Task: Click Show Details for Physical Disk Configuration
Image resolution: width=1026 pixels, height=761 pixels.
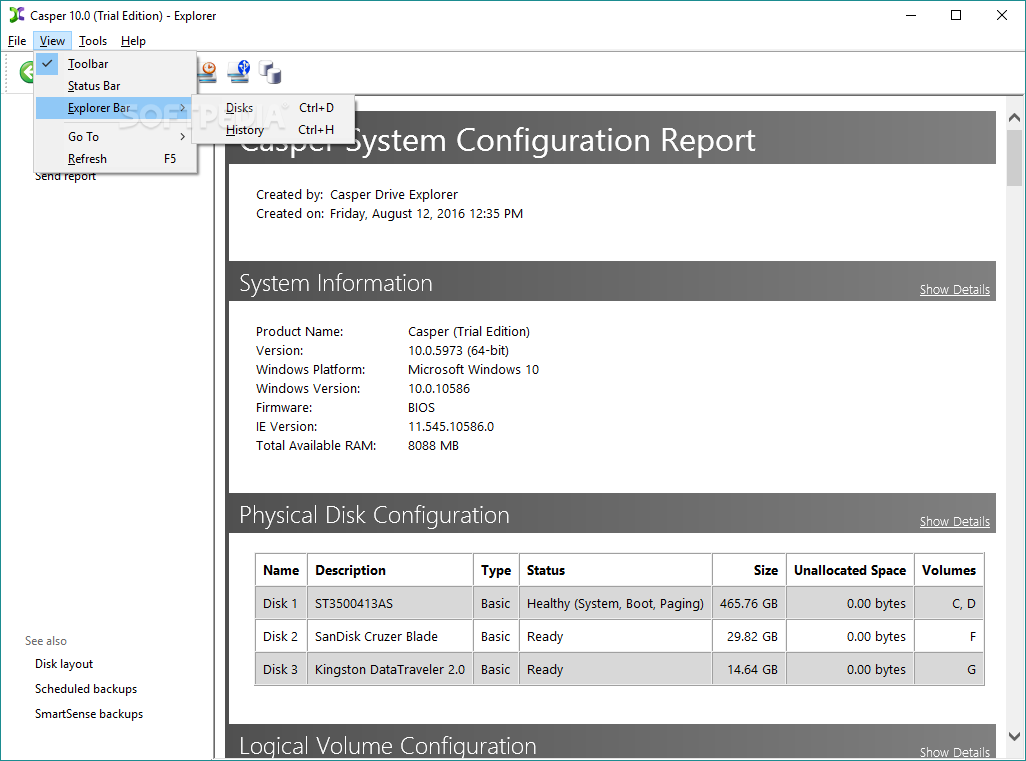Action: point(955,522)
